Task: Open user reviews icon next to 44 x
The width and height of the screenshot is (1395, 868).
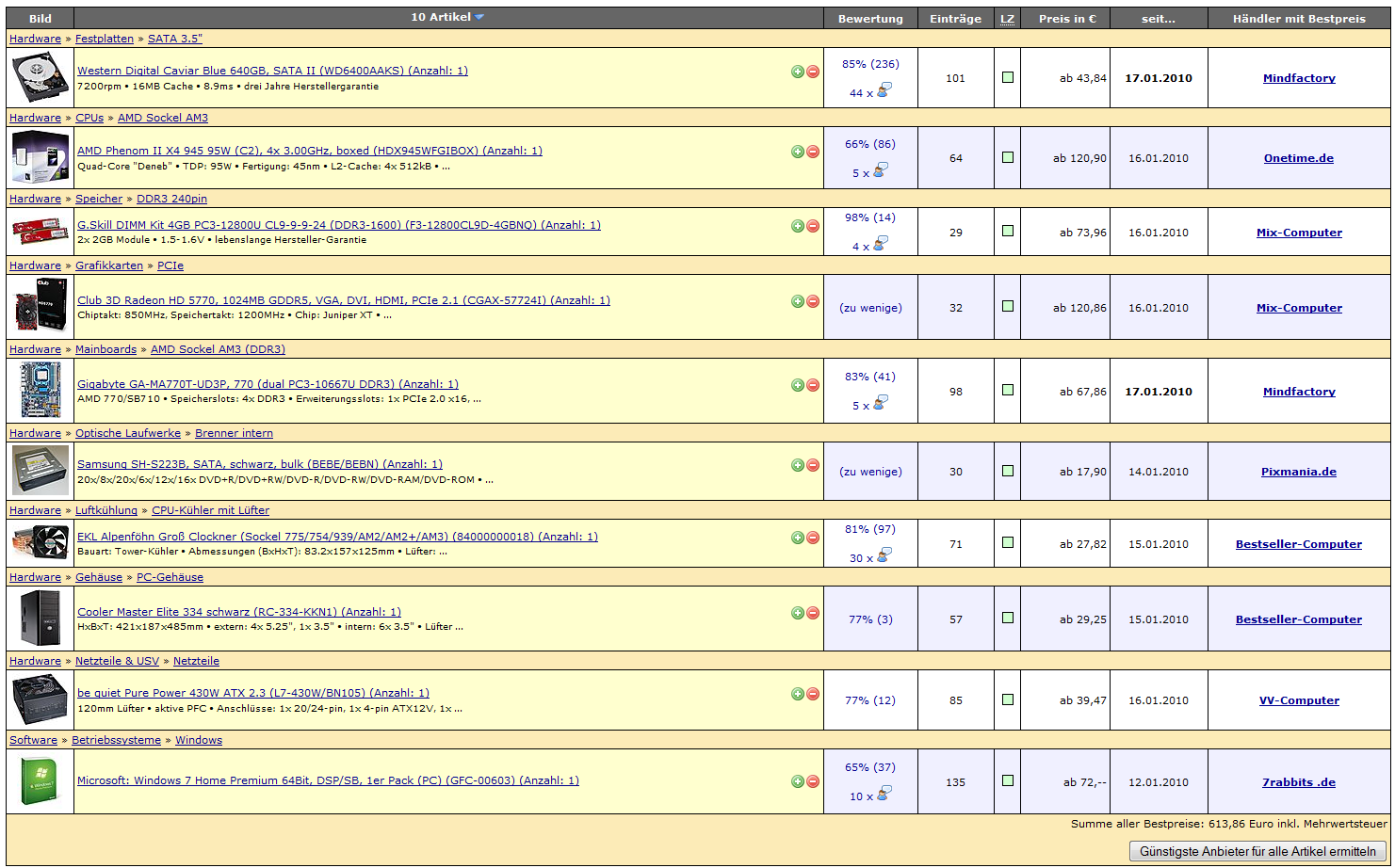Action: pos(884,90)
